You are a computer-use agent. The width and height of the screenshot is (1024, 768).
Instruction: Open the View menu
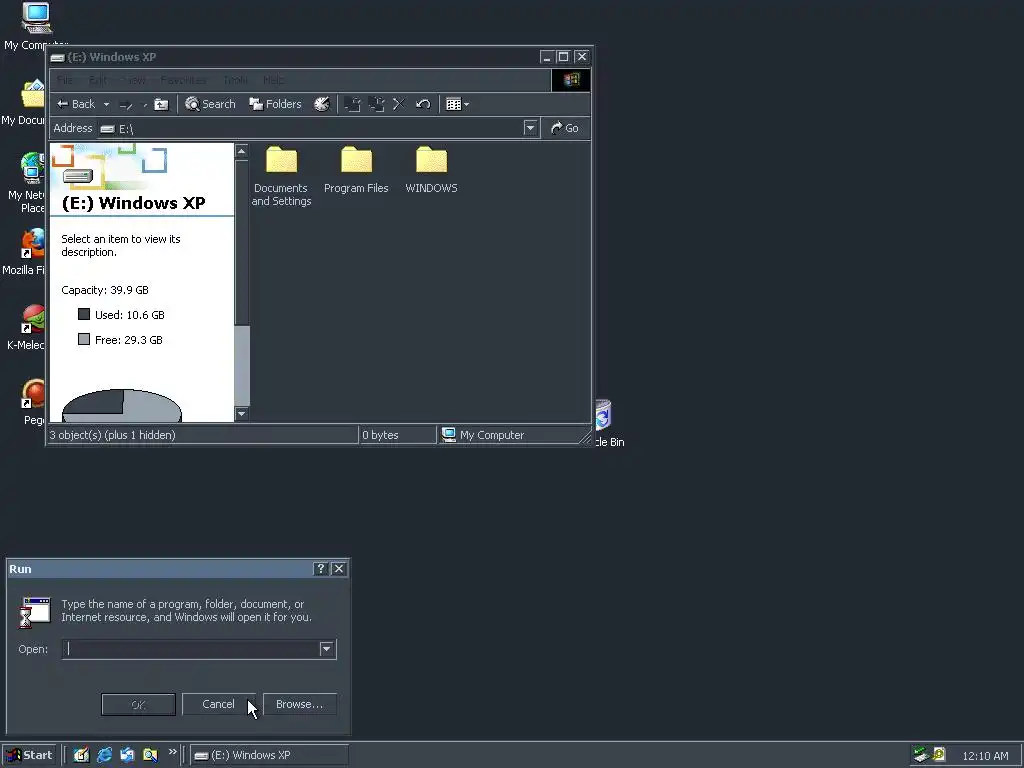134,80
